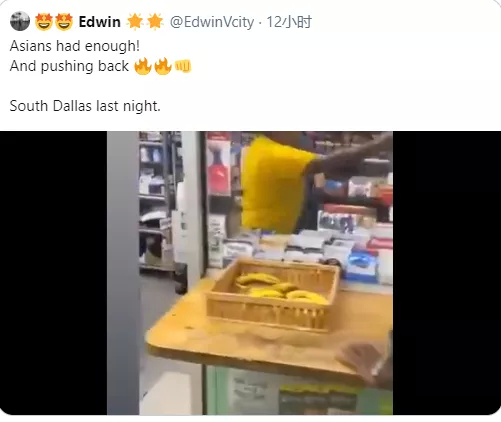Screen dimensions: 501x422
Task: Click the "Asians had enough!" text line
Action: (75, 46)
